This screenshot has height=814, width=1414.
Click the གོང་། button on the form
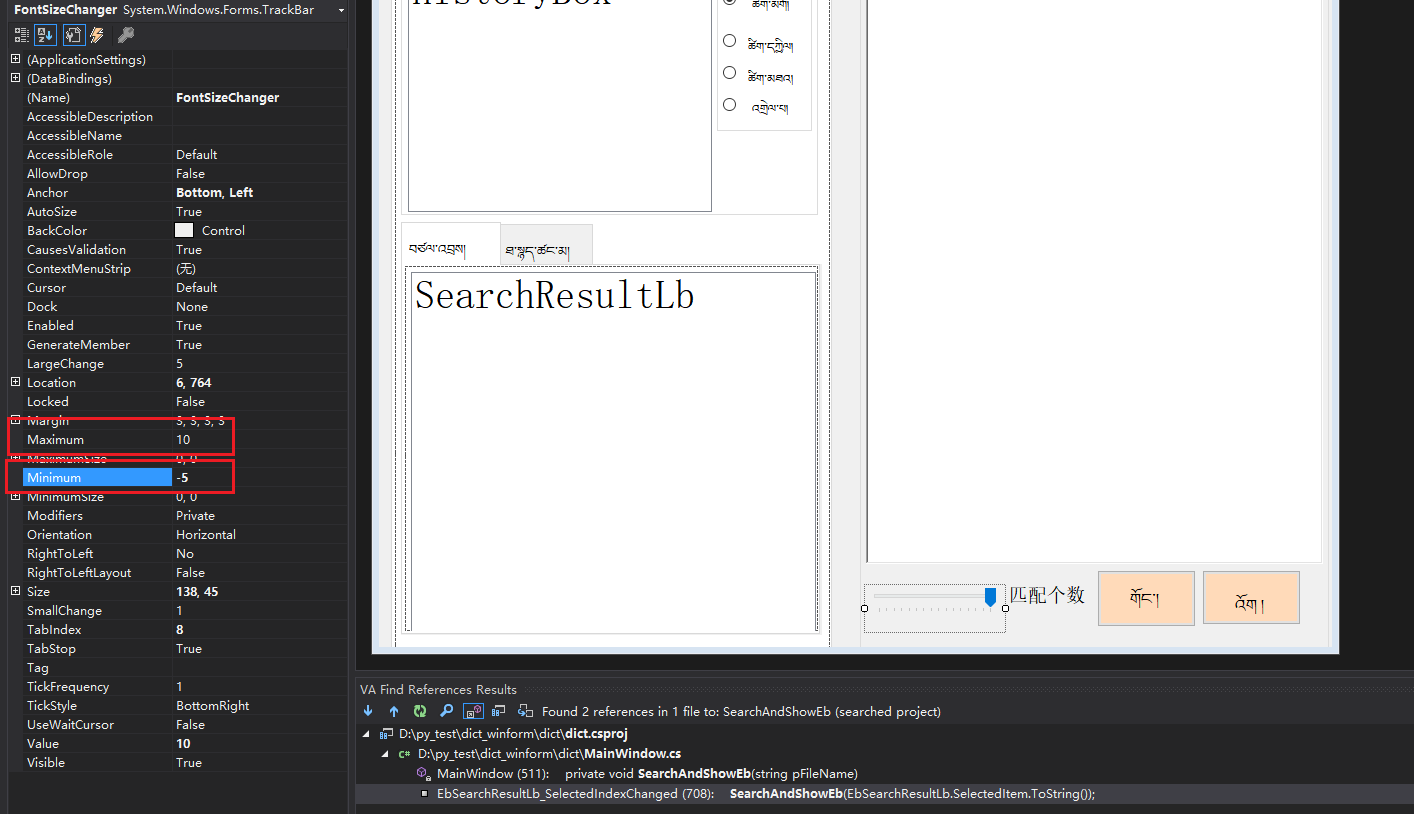1146,598
